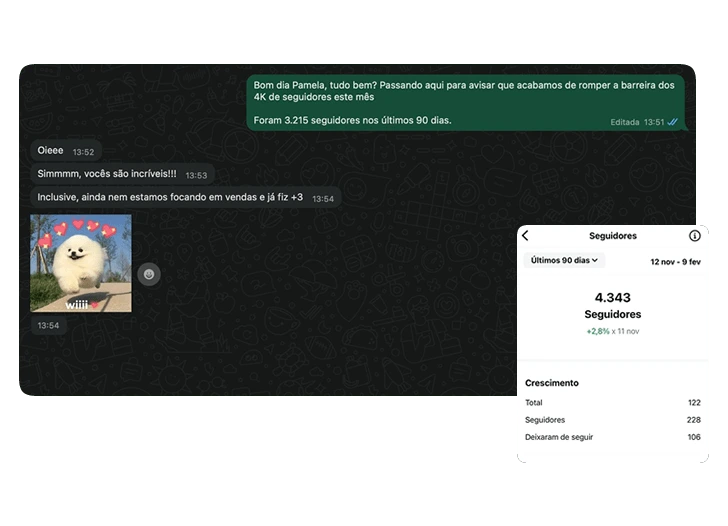Click the Seguidores header title
Viewport: 728px width, 526px height.
click(x=612, y=236)
